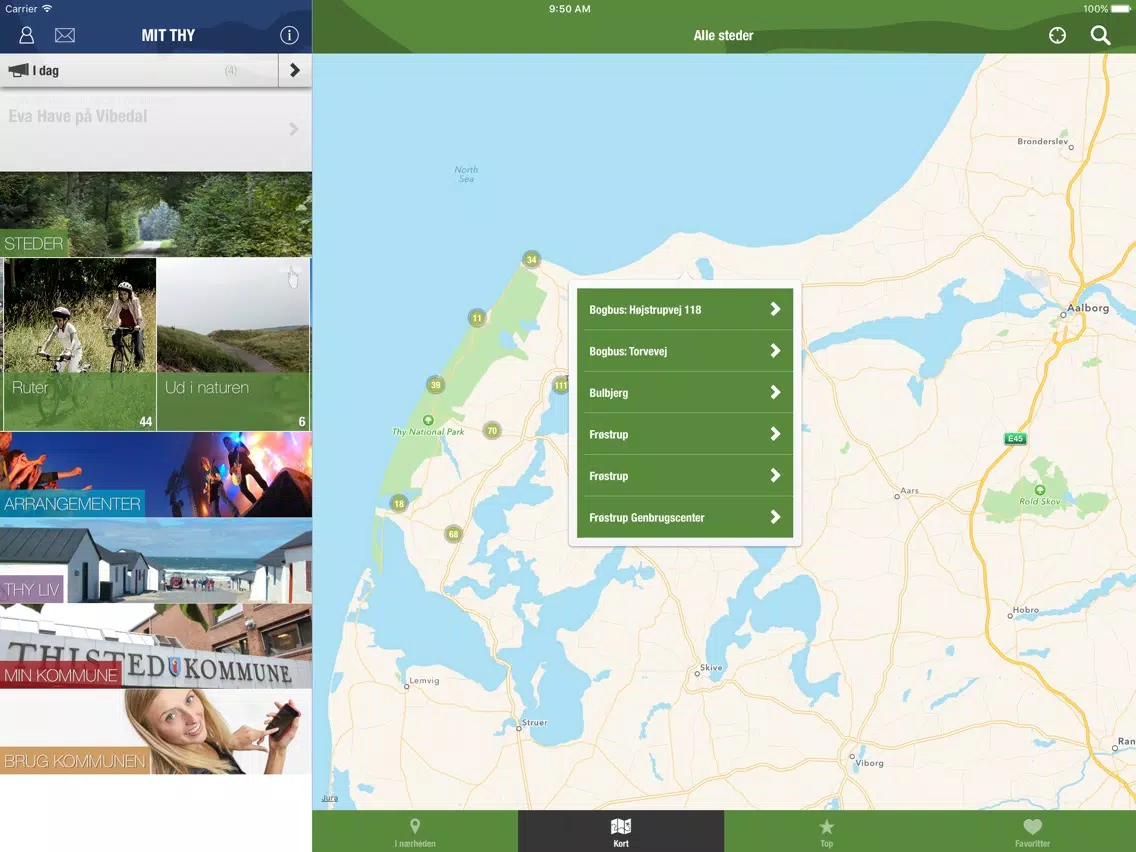Open Frøstrup Genbrugscenter list entry
The height and width of the screenshot is (852, 1136).
685,517
